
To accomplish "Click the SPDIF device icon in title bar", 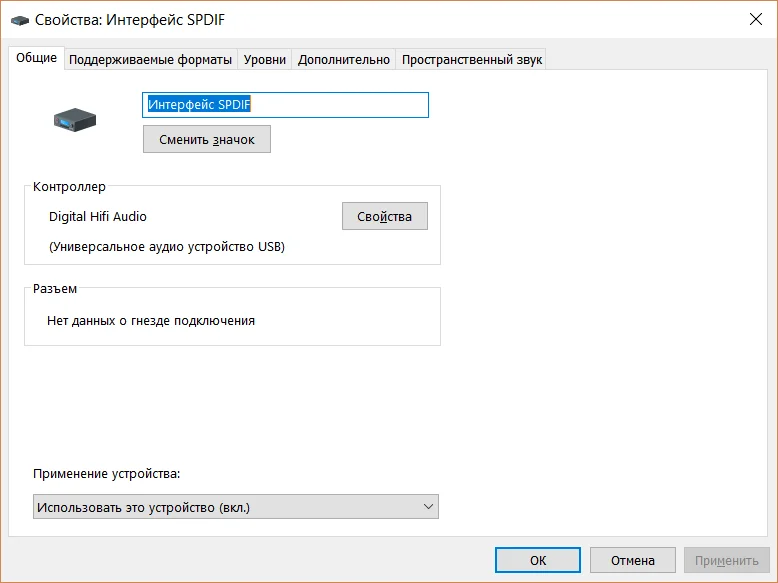I will [20, 20].
